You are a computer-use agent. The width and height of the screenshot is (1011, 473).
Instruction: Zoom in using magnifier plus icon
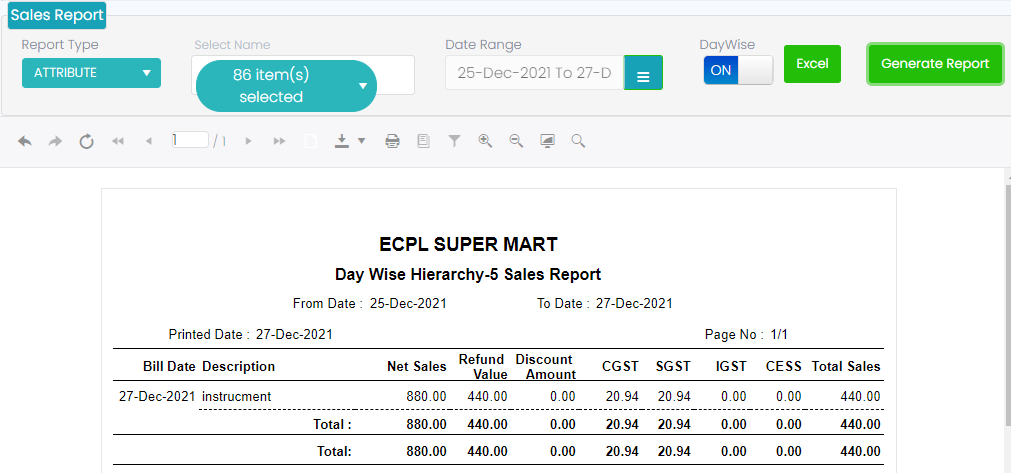click(x=485, y=142)
